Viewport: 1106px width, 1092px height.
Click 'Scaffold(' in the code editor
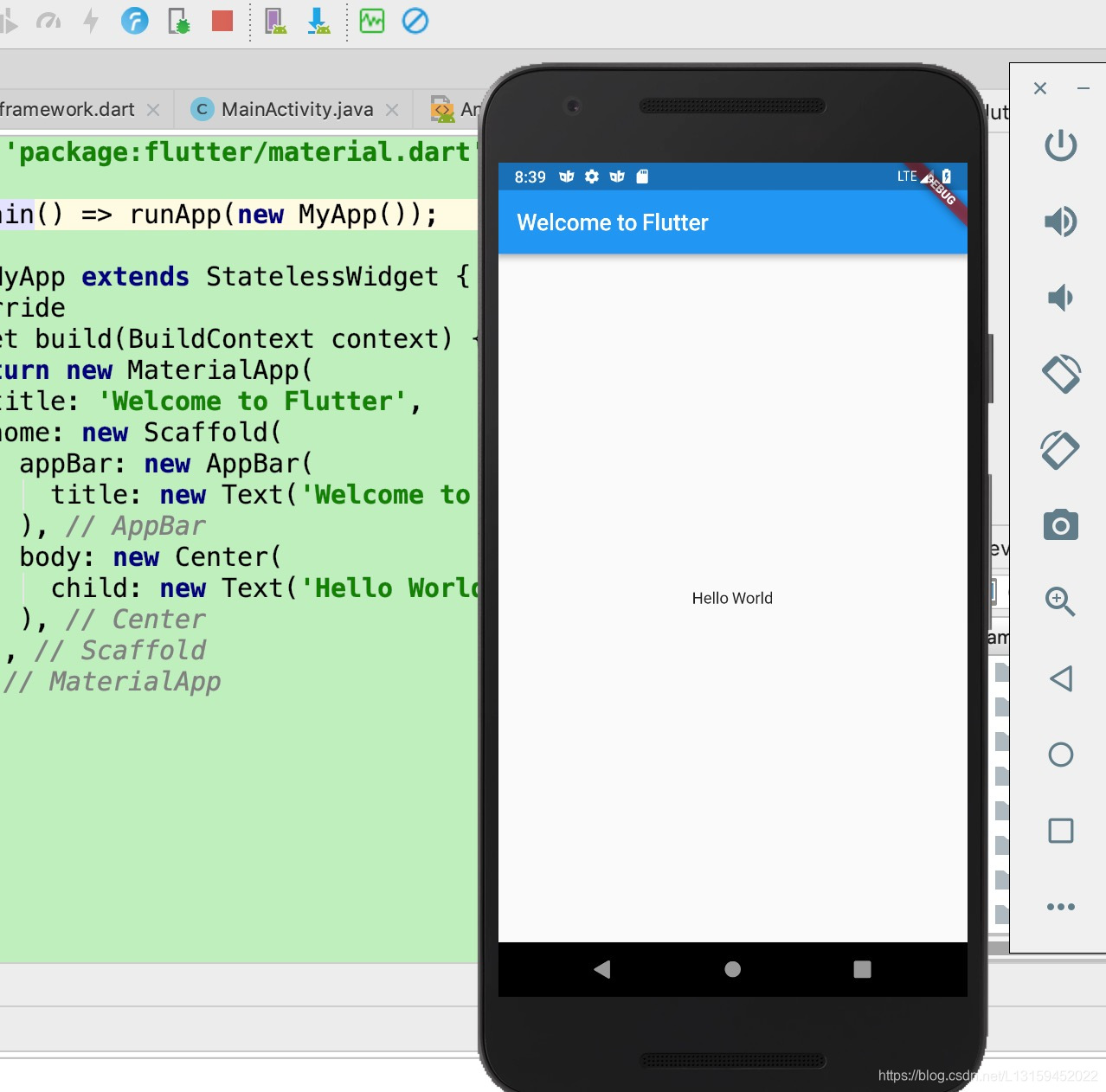click(x=212, y=433)
